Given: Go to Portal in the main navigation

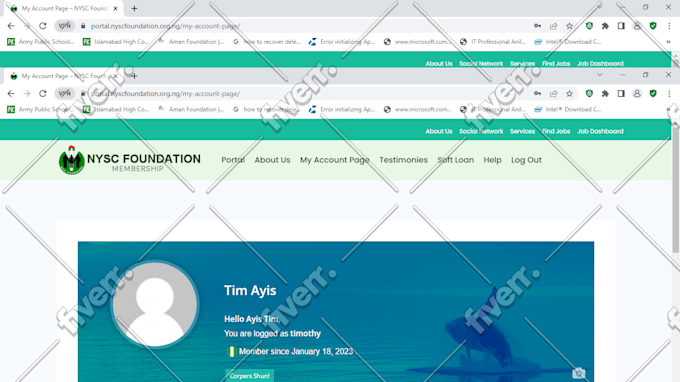Looking at the screenshot, I should point(233,160).
